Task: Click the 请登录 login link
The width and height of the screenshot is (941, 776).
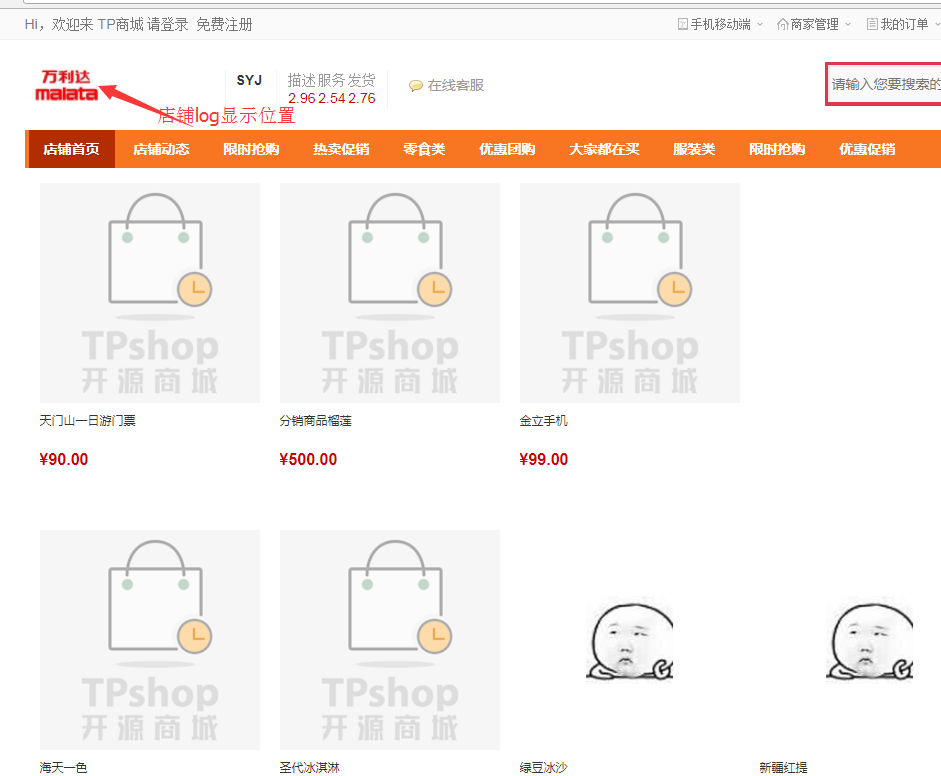Action: [x=168, y=24]
